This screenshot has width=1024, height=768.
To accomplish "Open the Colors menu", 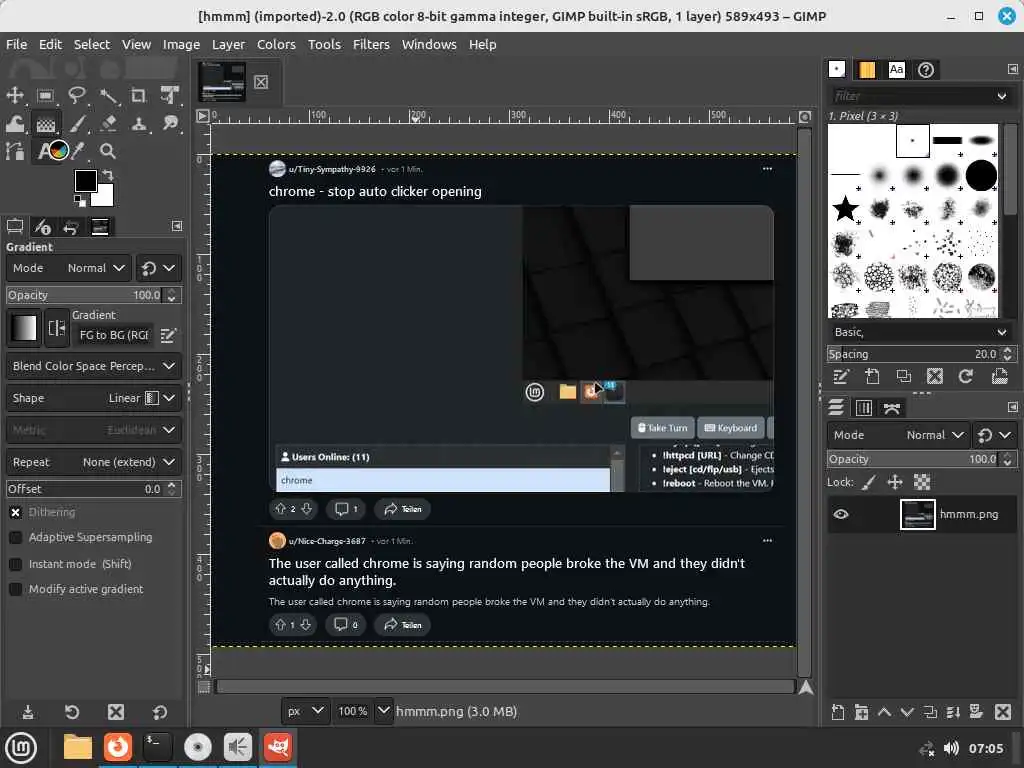I will (x=276, y=44).
